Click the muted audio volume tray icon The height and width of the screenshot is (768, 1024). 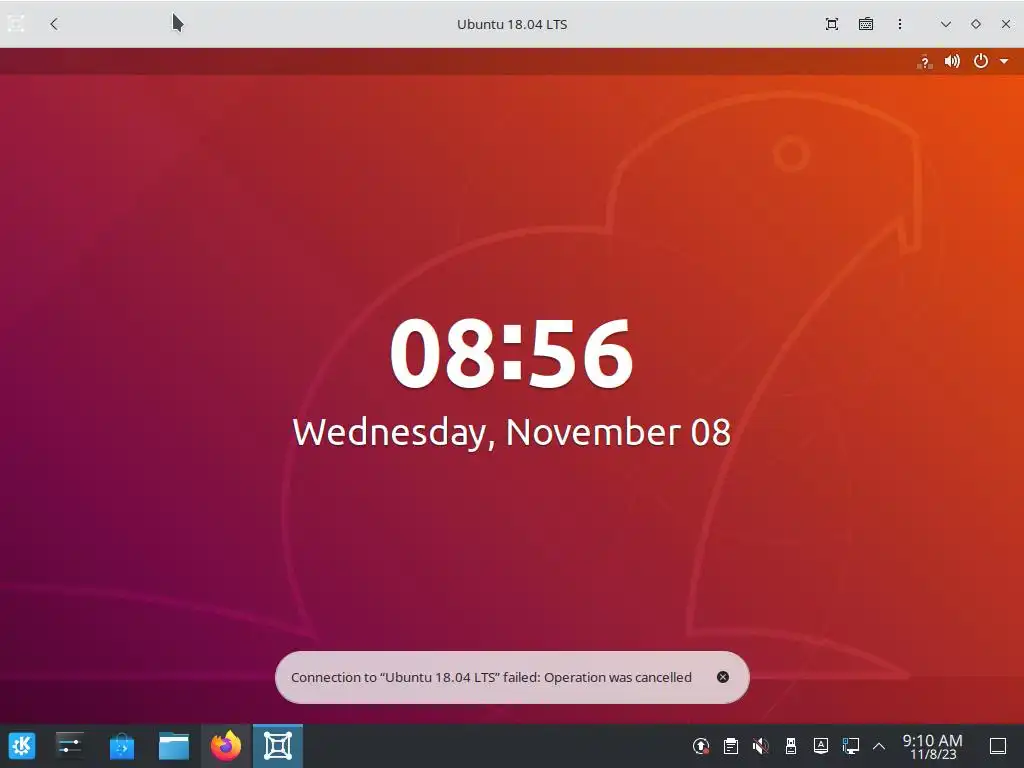pyautogui.click(x=761, y=746)
